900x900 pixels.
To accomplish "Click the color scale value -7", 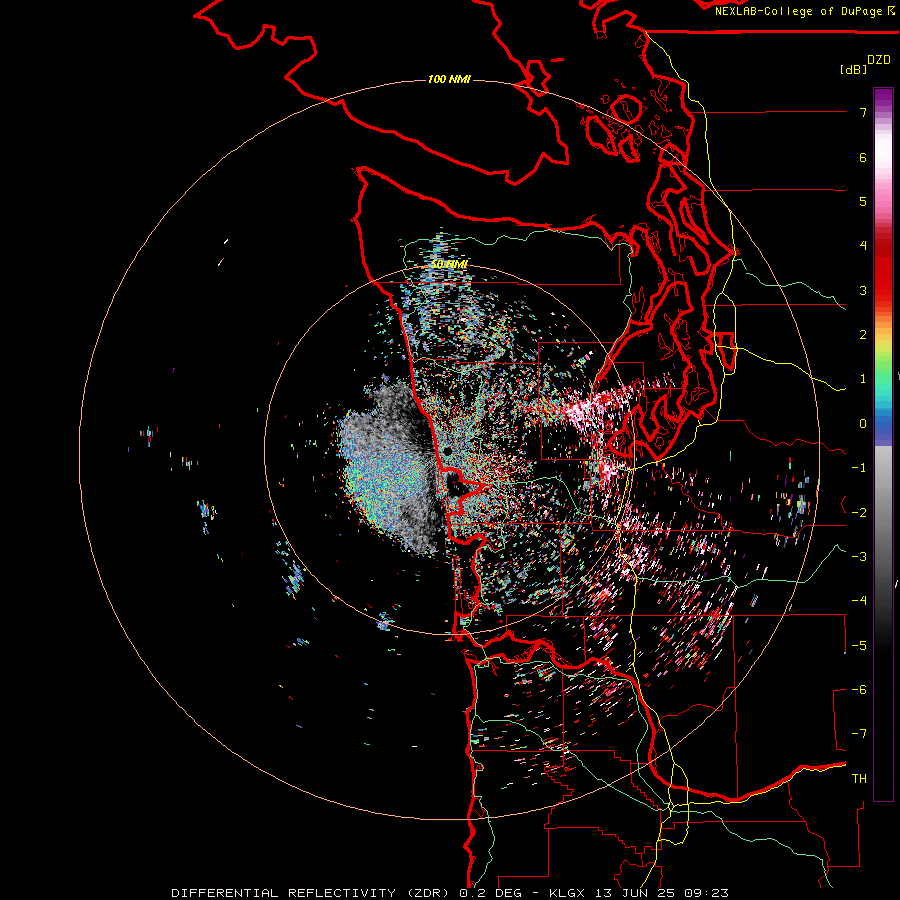I will click(x=859, y=734).
